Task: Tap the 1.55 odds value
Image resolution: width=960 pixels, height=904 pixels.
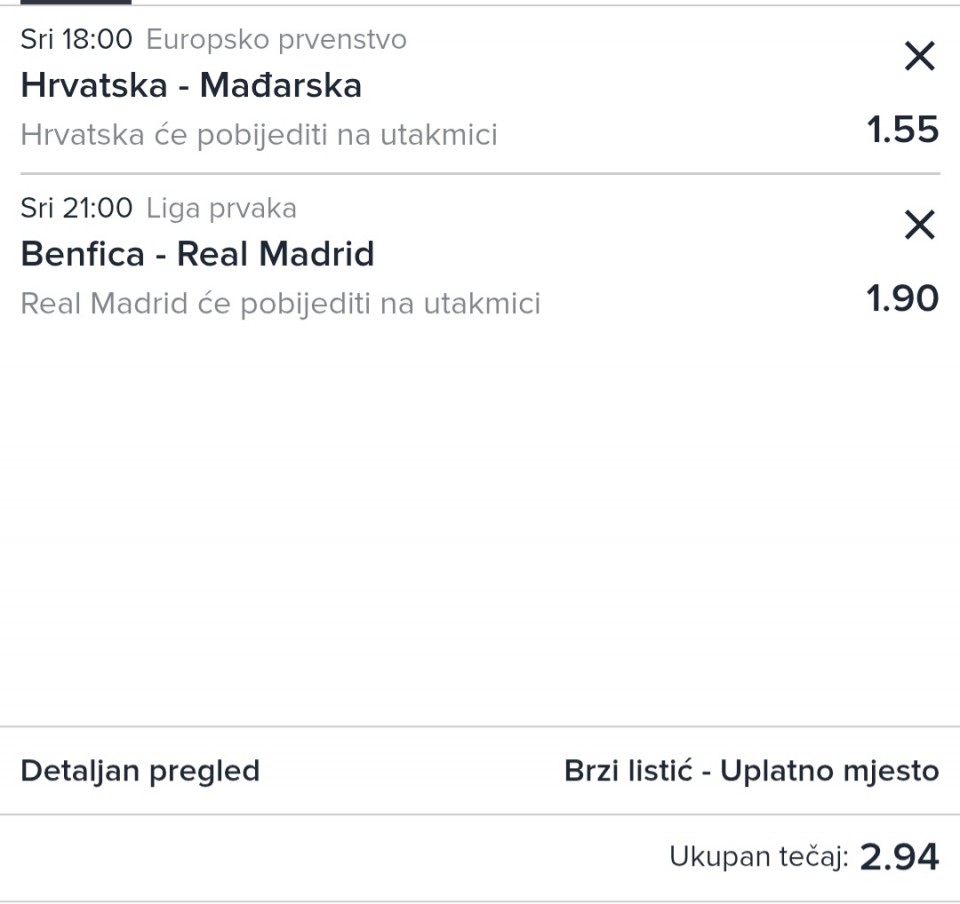Action: tap(903, 130)
